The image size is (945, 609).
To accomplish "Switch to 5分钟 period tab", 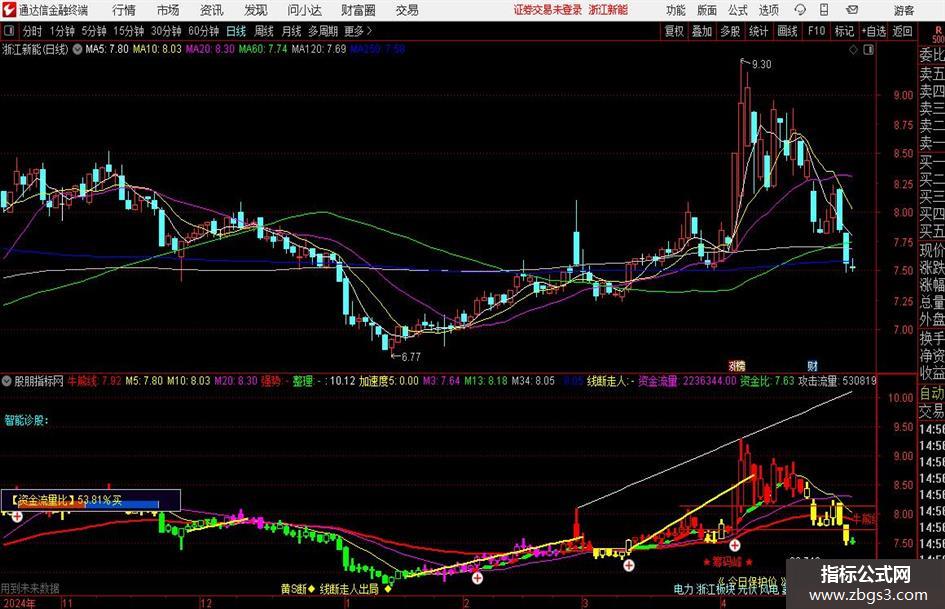I will [x=93, y=31].
